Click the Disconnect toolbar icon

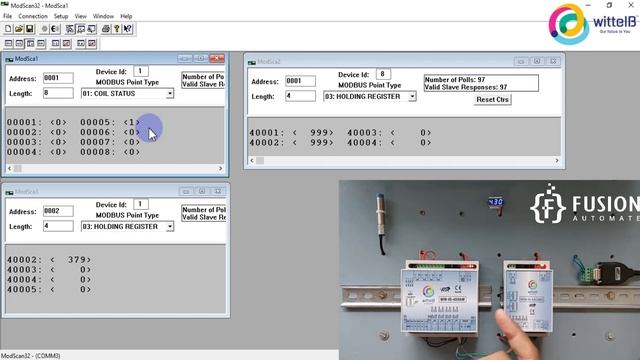tap(55, 29)
